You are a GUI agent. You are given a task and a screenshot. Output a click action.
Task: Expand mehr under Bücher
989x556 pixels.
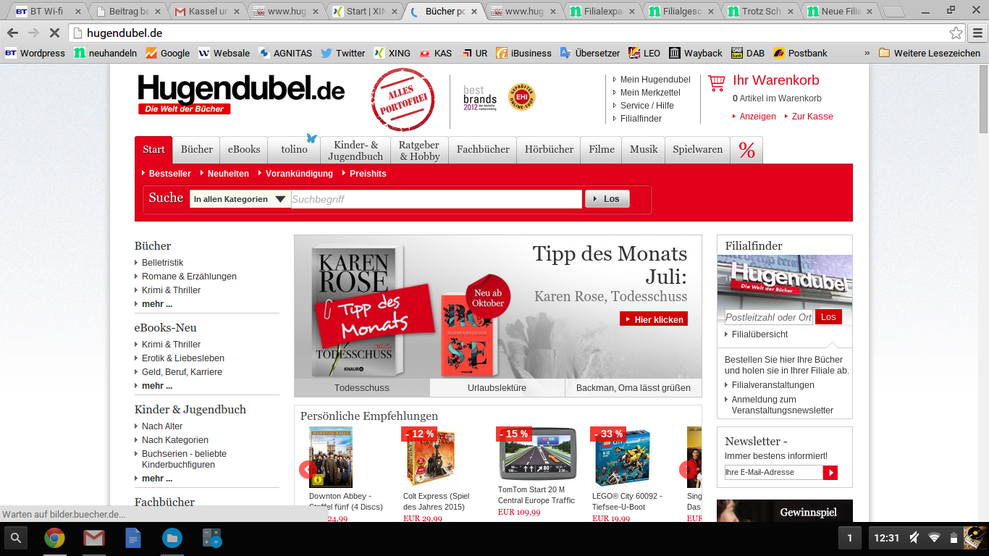(156, 304)
